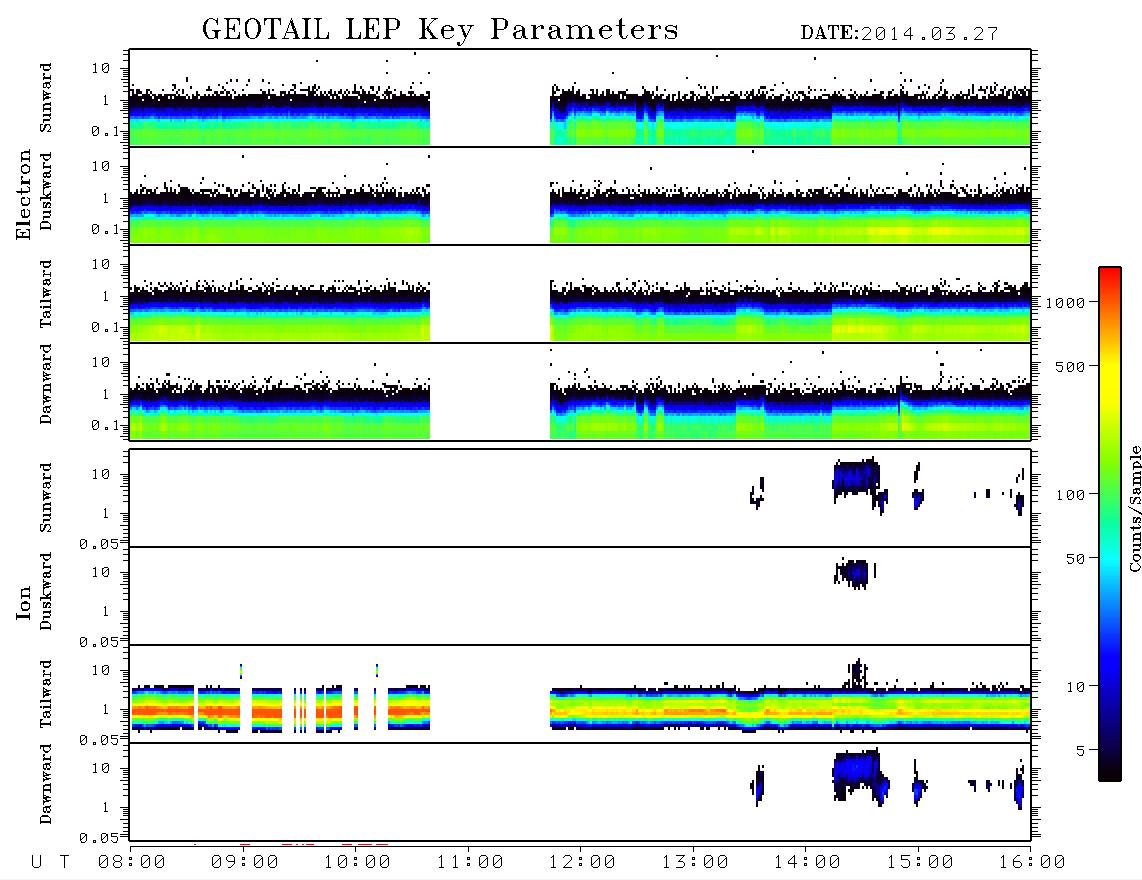Select the 11:00 time tick label

point(470,863)
